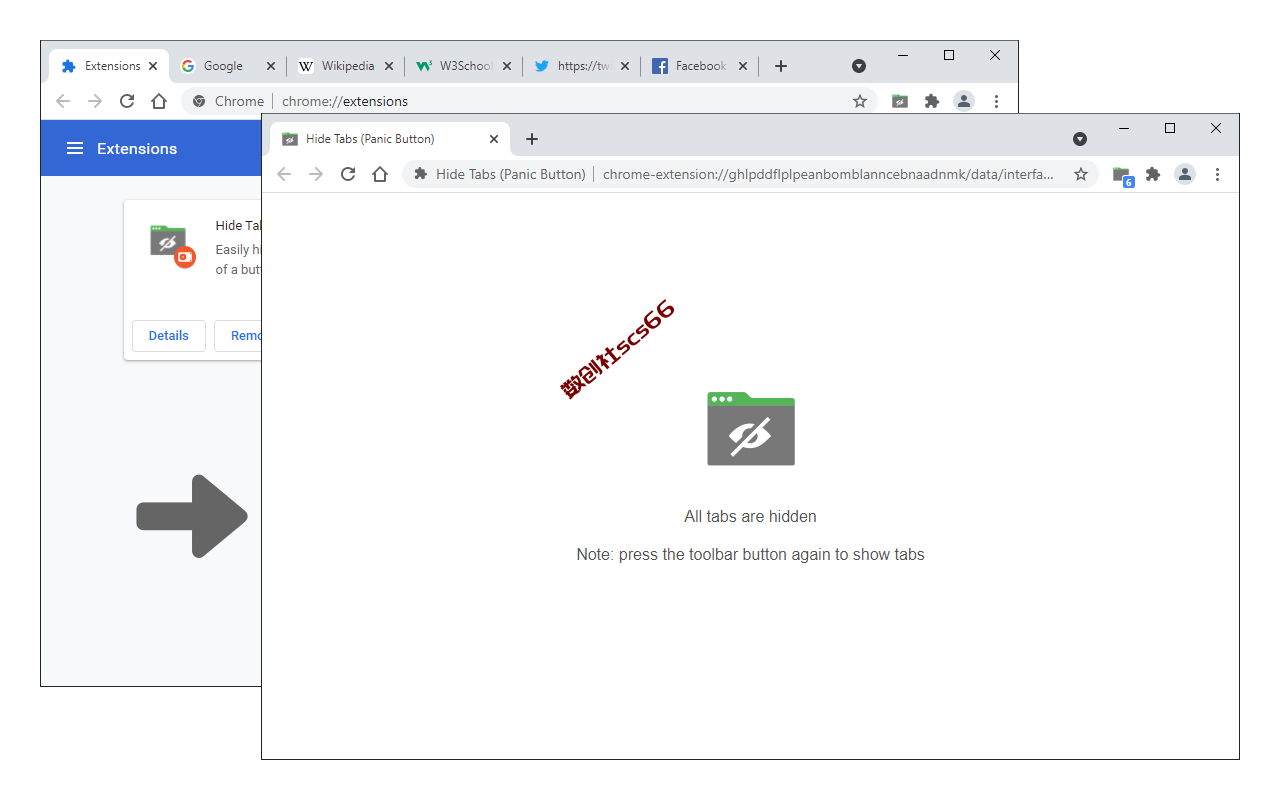Viewport: 1280px width, 800px height.
Task: Close the Extensions tab
Action: point(153,66)
